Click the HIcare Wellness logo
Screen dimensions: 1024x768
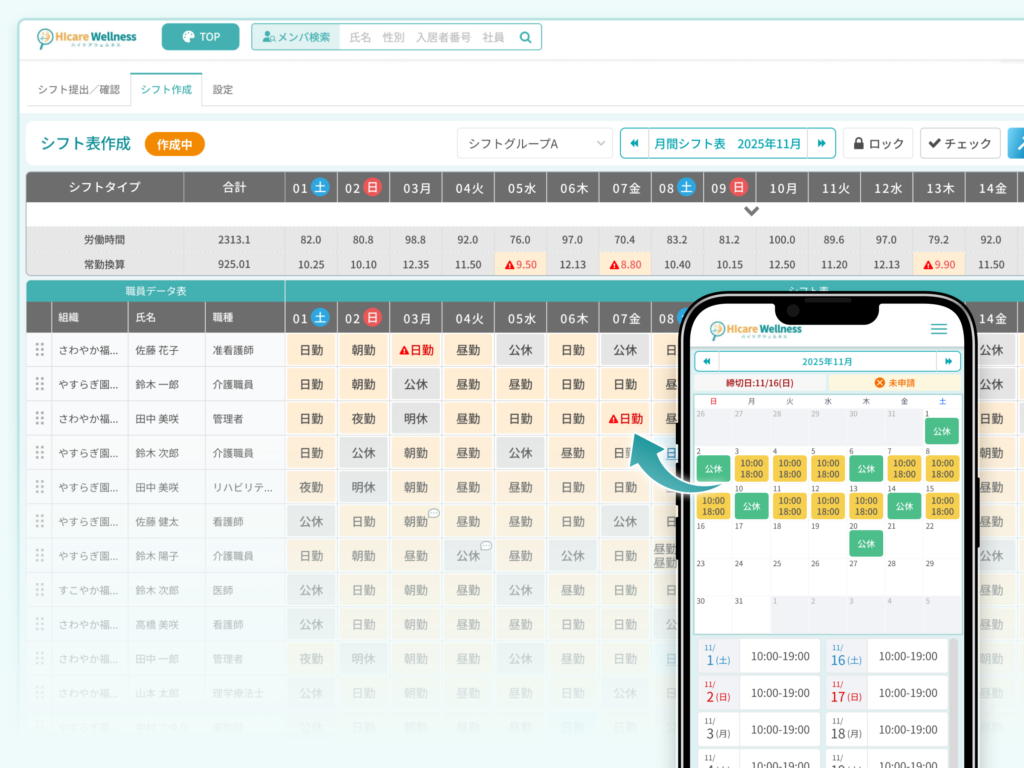tap(87, 38)
